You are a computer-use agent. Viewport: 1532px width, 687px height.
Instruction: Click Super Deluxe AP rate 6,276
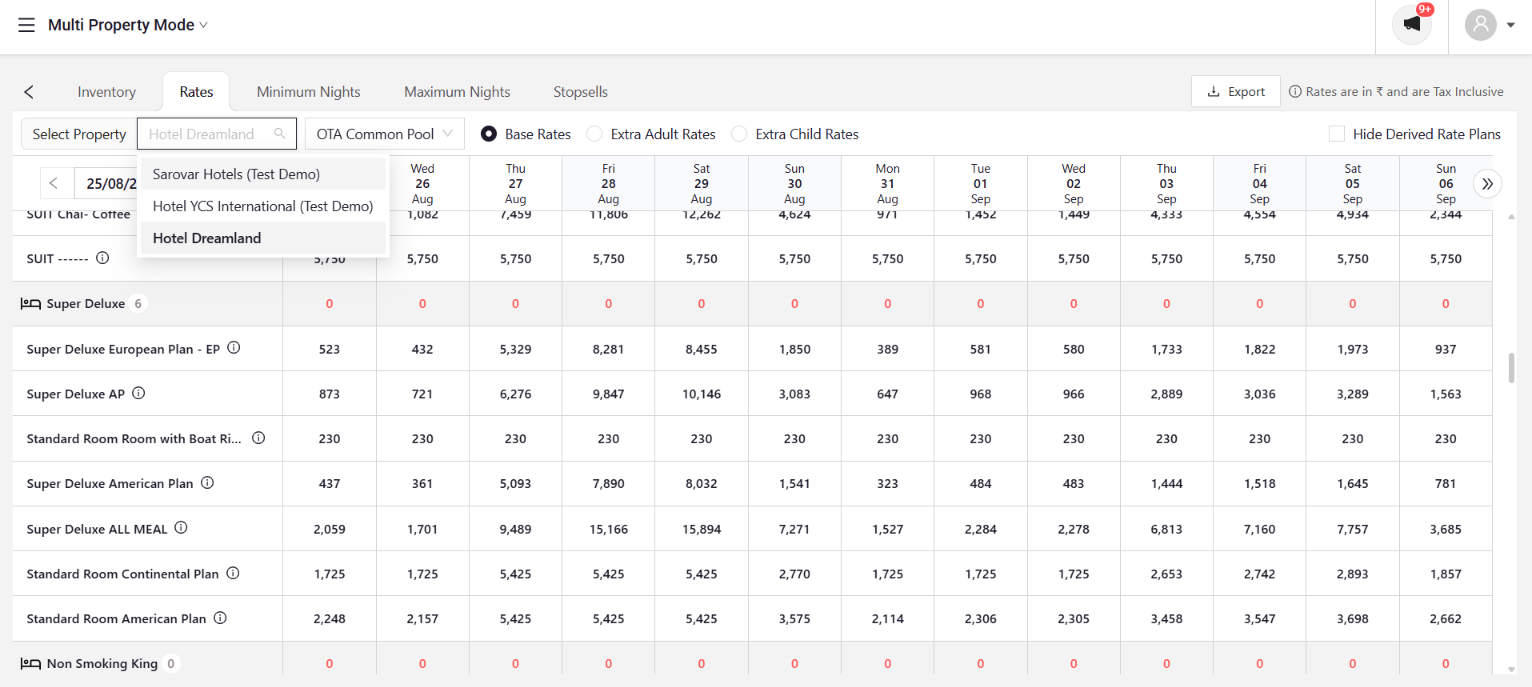[x=515, y=394]
